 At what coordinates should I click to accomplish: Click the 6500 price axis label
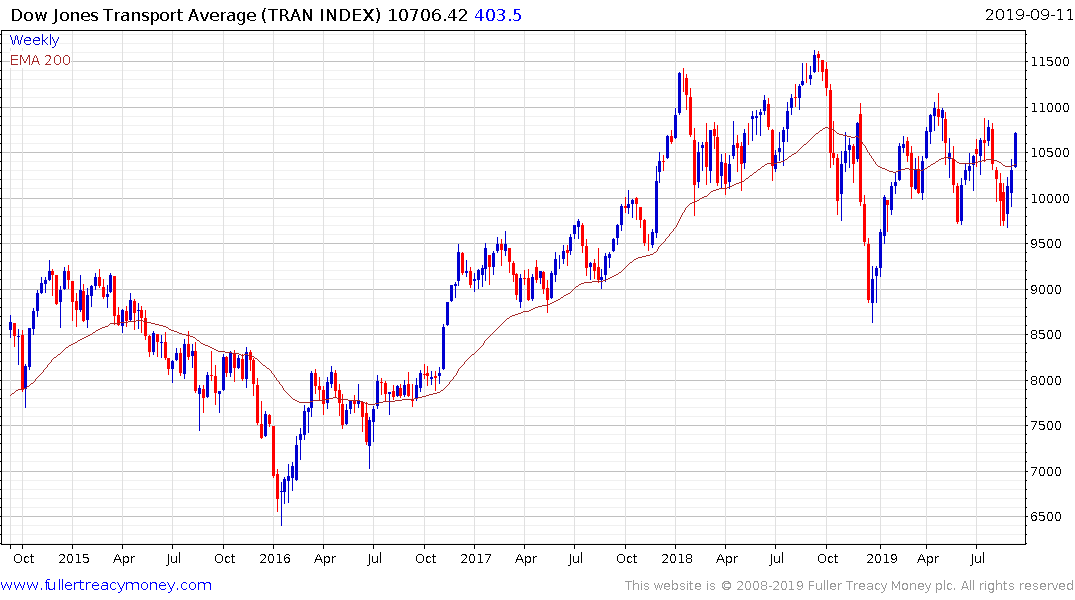1046,517
